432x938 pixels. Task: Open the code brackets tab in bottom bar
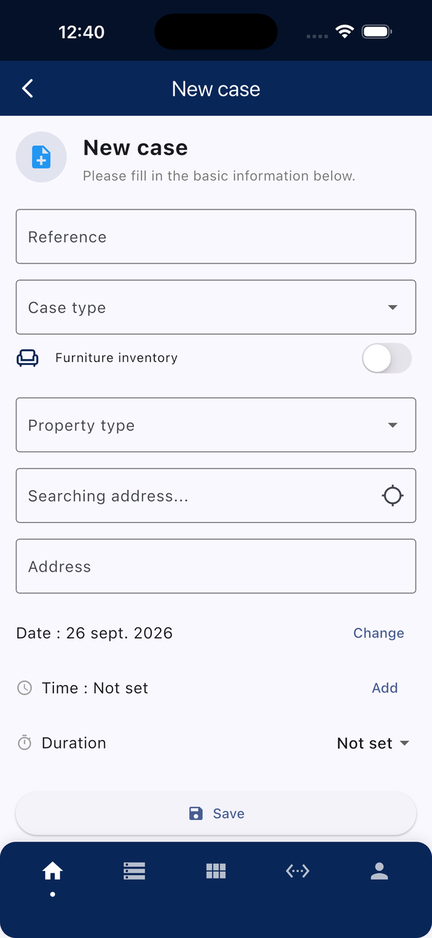[x=297, y=871]
